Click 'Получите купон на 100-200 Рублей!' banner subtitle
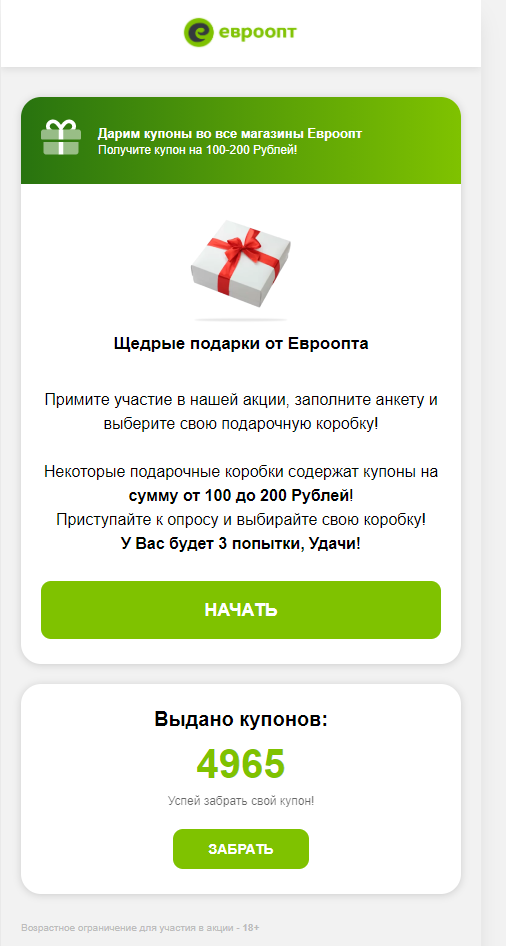 coord(197,148)
